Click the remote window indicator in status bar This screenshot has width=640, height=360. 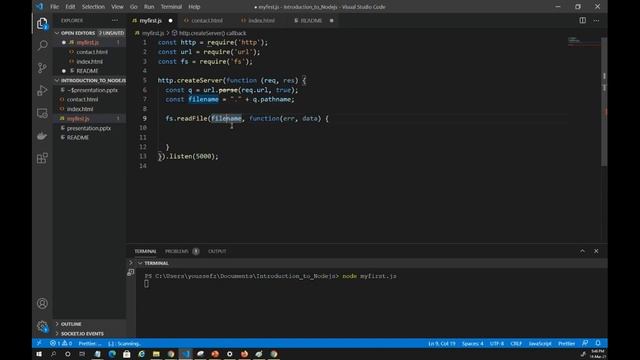pos(39,343)
